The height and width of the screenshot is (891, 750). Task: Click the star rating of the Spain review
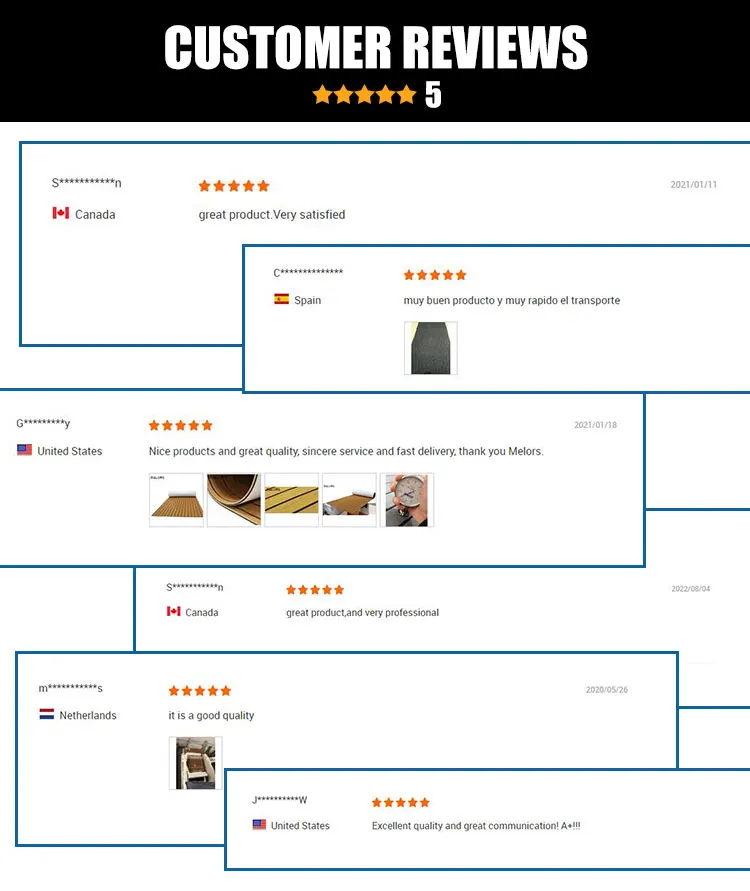pos(435,276)
